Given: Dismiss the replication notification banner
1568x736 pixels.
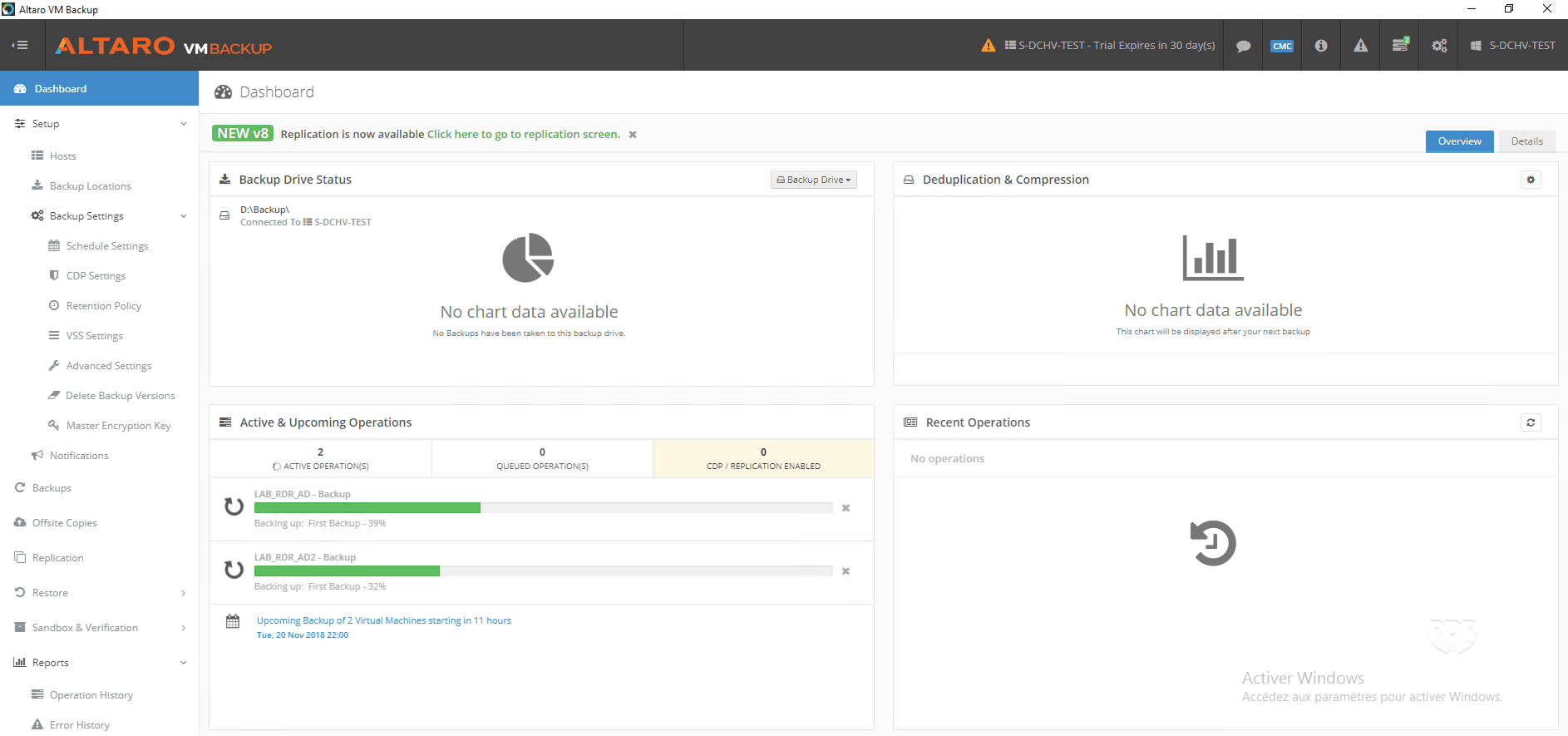Looking at the screenshot, I should (633, 135).
